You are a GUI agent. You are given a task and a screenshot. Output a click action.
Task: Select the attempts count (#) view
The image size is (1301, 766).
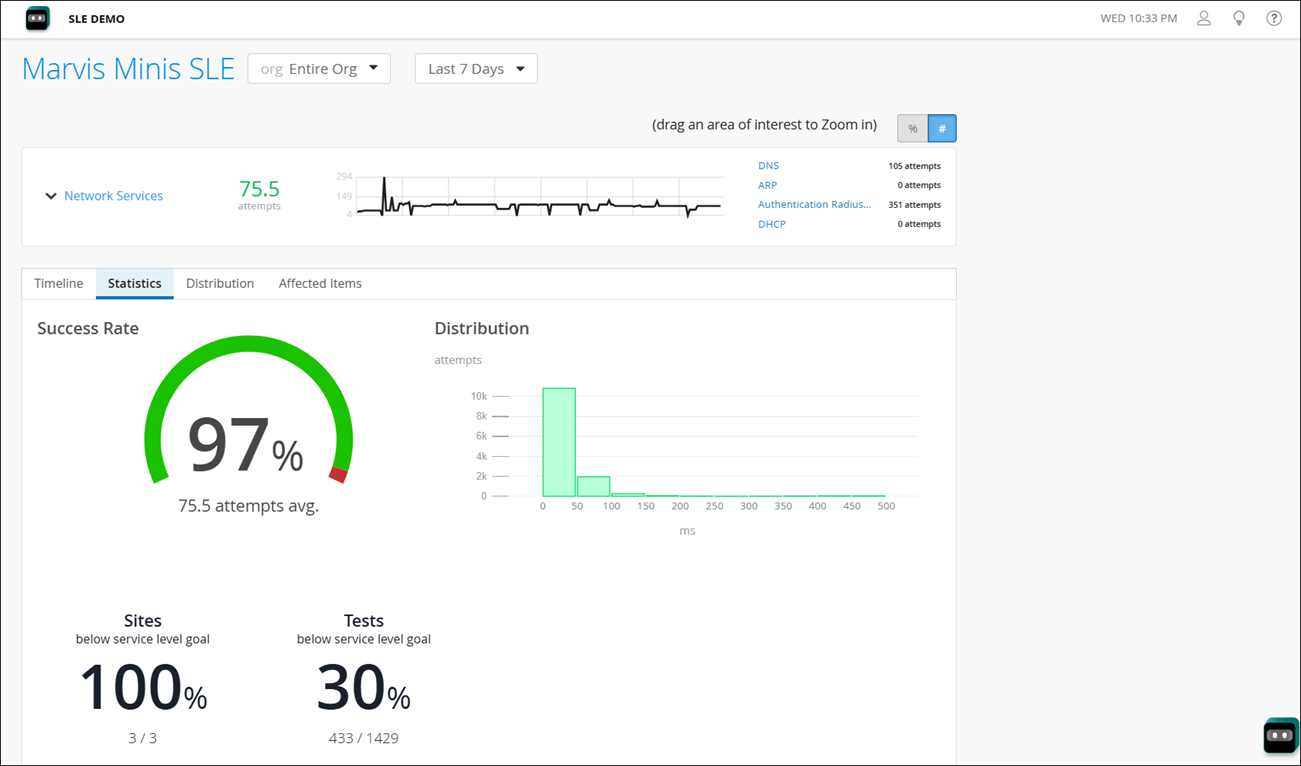click(941, 128)
